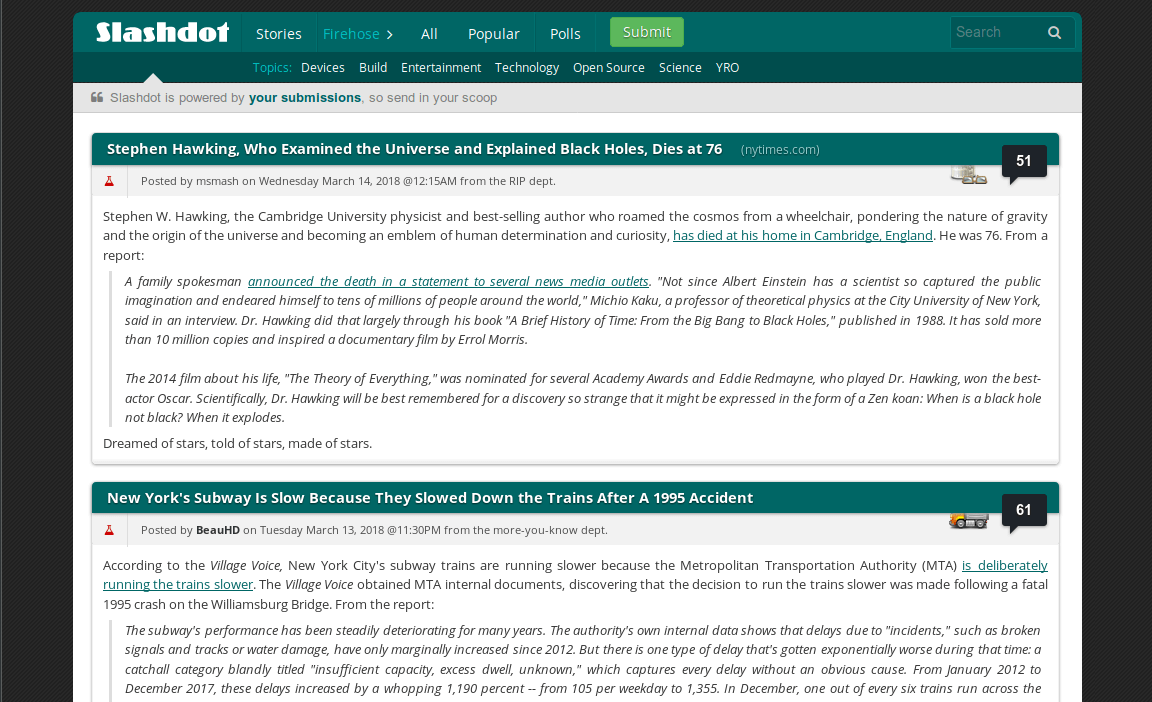The width and height of the screenshot is (1152, 702).
Task: Click the green Submit button
Action: click(647, 32)
